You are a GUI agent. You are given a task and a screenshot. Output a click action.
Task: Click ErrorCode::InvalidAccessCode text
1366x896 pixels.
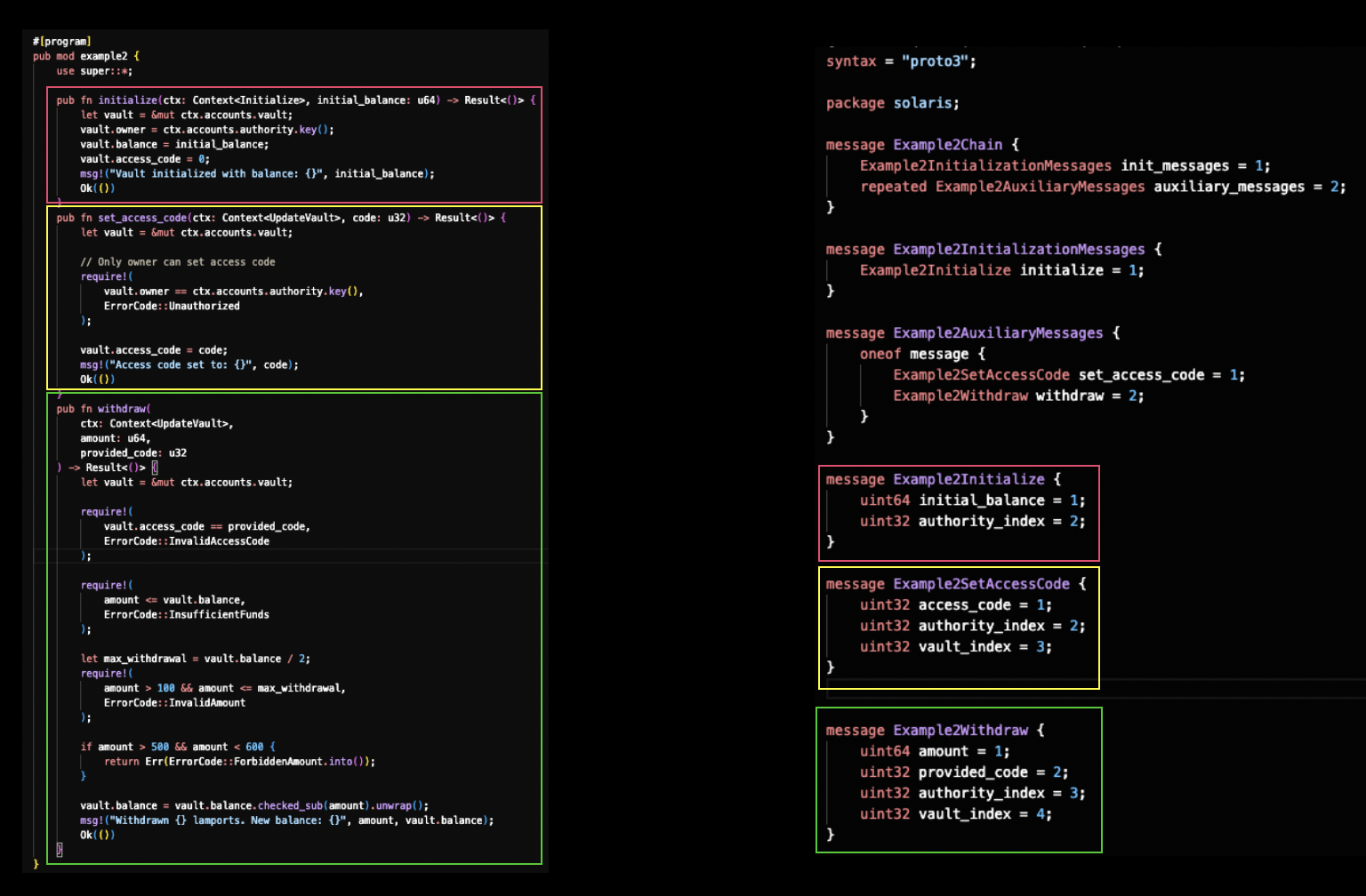[186, 541]
